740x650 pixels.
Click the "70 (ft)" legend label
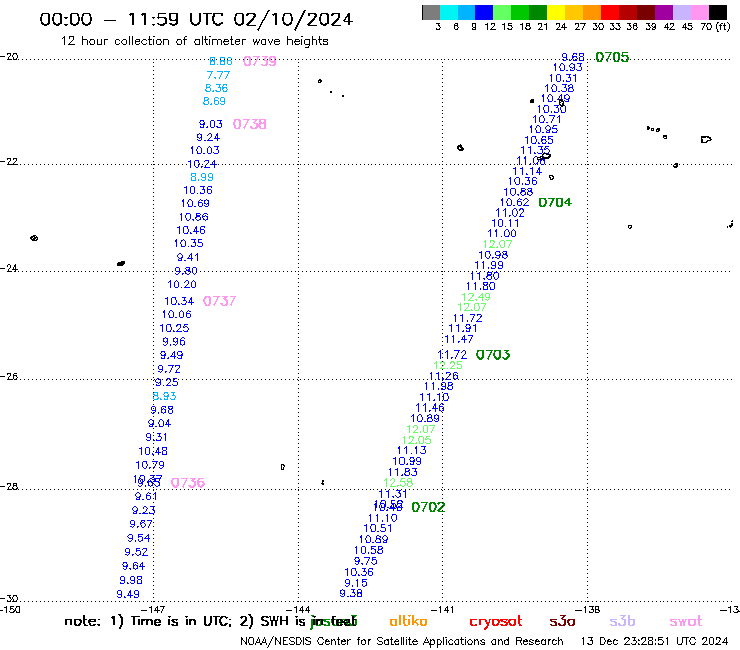[x=715, y=27]
